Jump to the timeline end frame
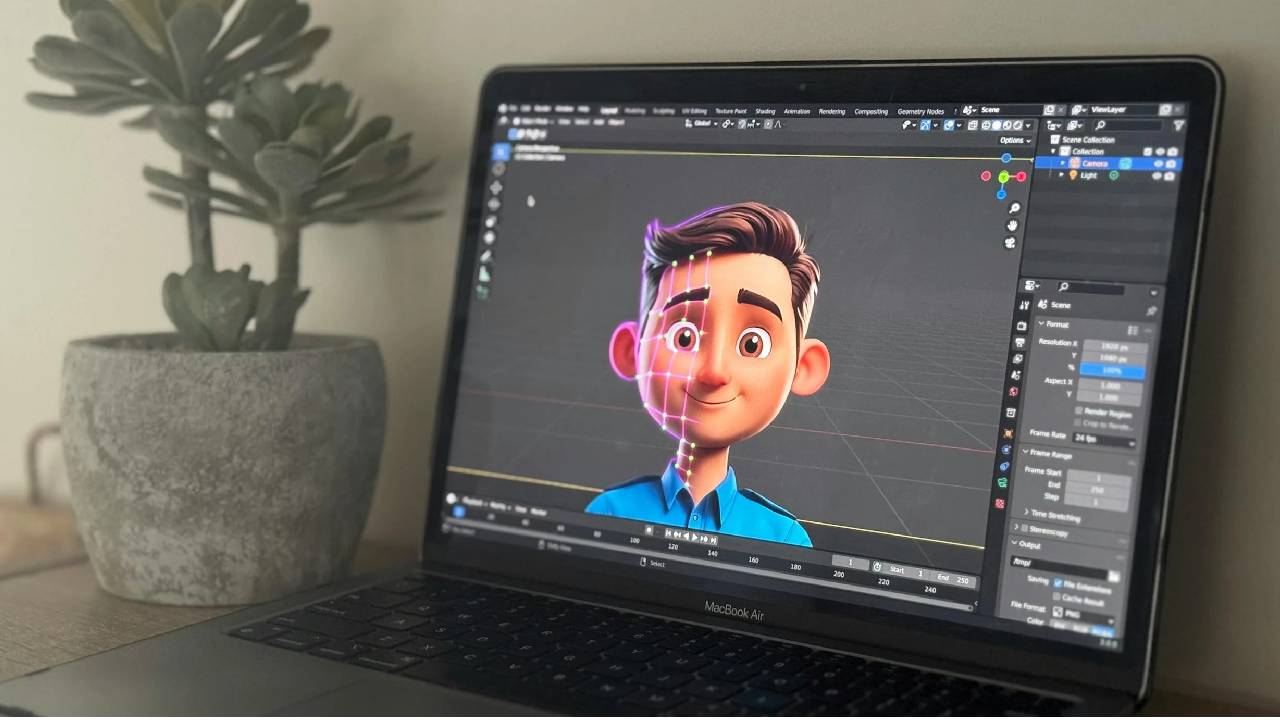The image size is (1280, 720). pos(713,539)
